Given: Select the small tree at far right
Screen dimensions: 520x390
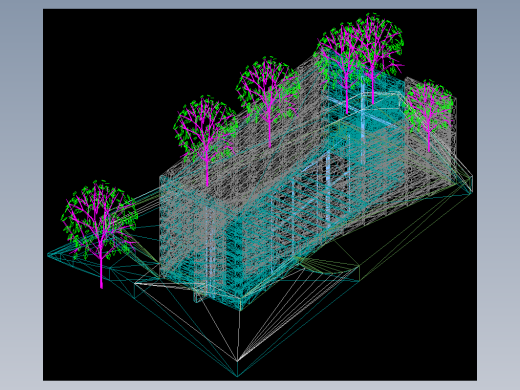Looking at the screenshot, I should point(428,110).
